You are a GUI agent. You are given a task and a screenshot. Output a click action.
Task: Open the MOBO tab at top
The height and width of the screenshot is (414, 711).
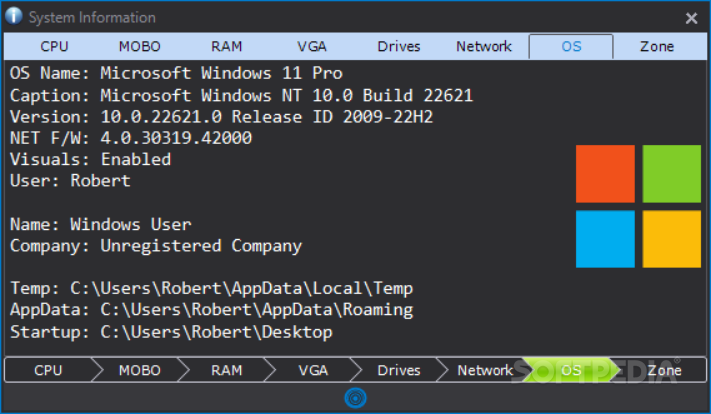click(140, 46)
